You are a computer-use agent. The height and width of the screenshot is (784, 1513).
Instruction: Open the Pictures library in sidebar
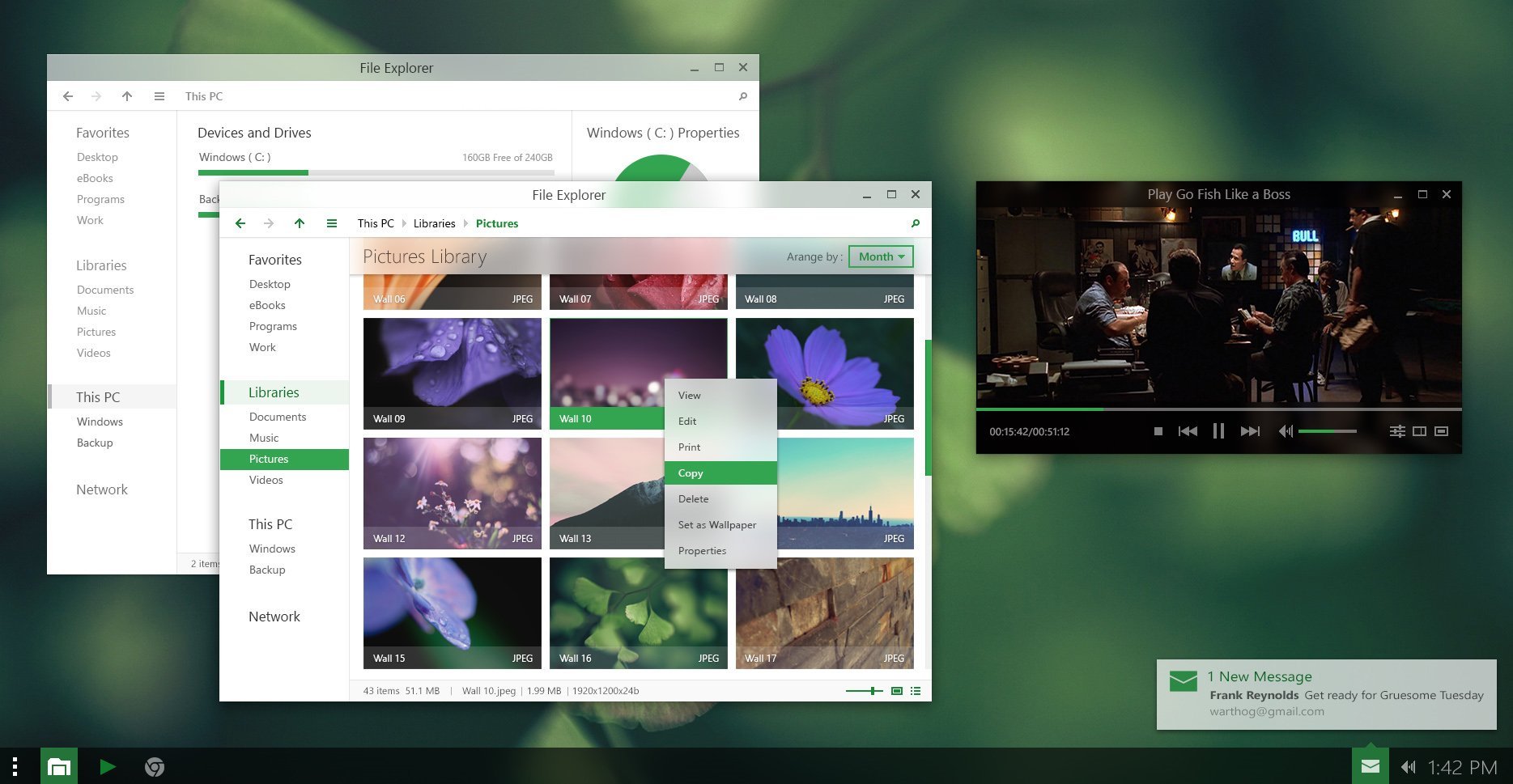coord(268,459)
